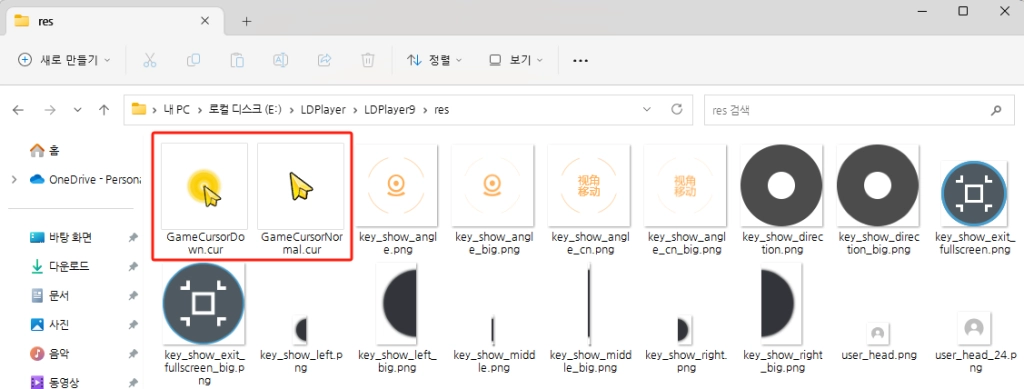Image resolution: width=1024 pixels, height=389 pixels.
Task: Click breadcrumb chevron after 내 PC
Action: point(199,110)
